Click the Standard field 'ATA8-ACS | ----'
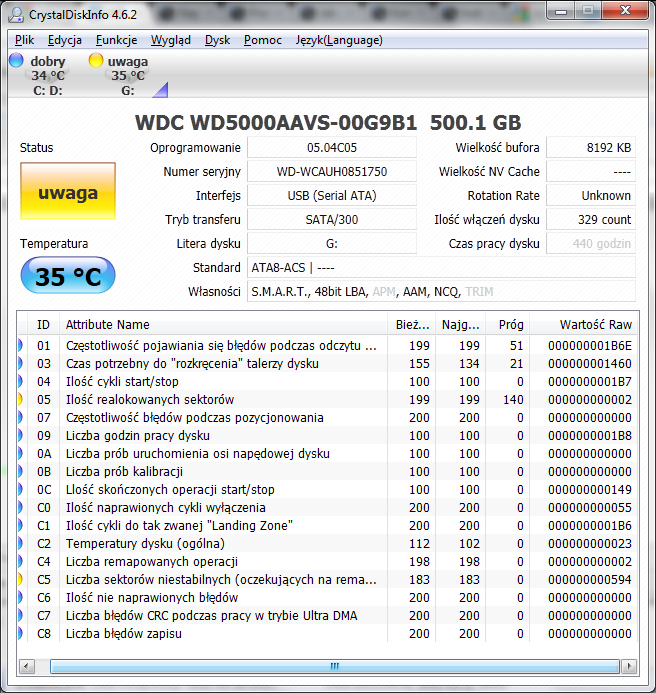This screenshot has height=693, width=656. click(441, 267)
